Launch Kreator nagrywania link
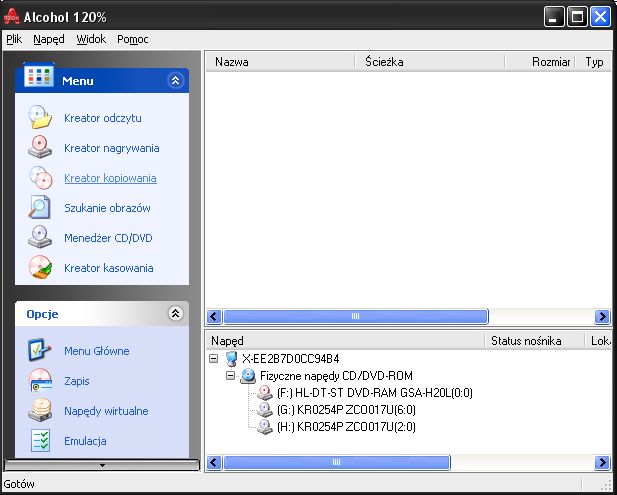 pyautogui.click(x=112, y=148)
